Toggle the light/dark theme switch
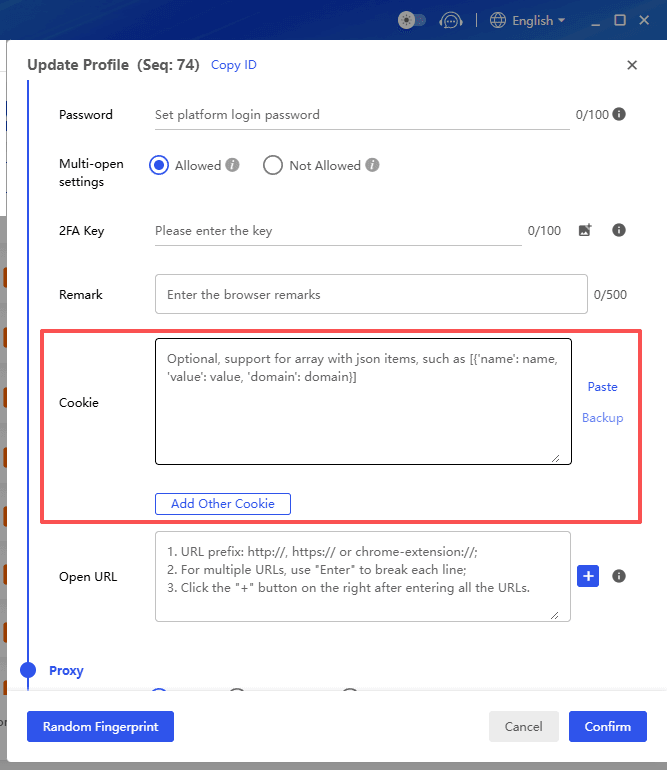The image size is (667, 770). click(x=411, y=20)
